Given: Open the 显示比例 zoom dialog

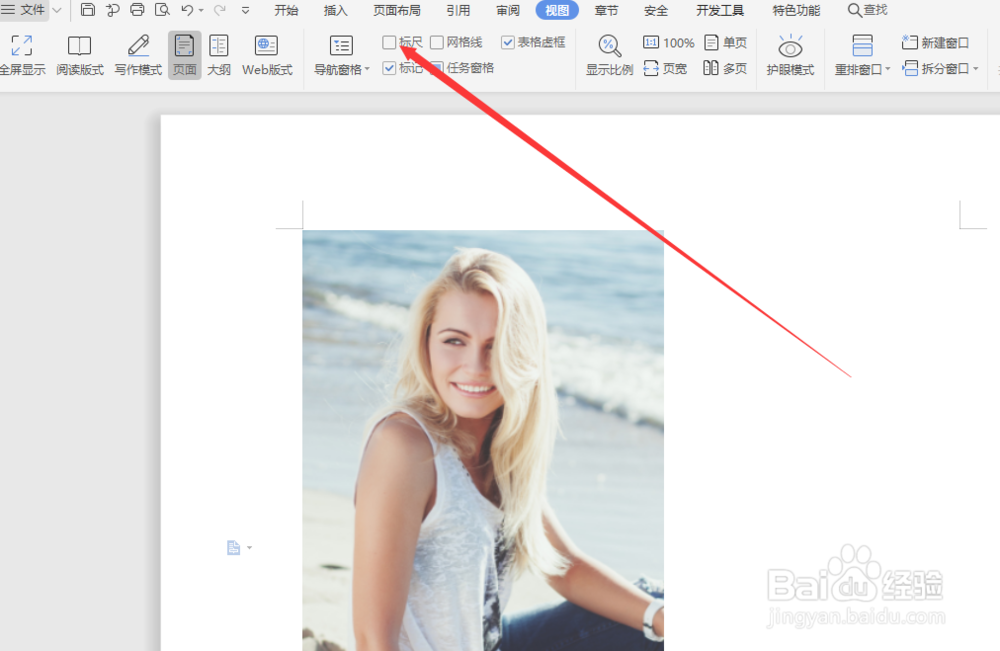Looking at the screenshot, I should [609, 55].
